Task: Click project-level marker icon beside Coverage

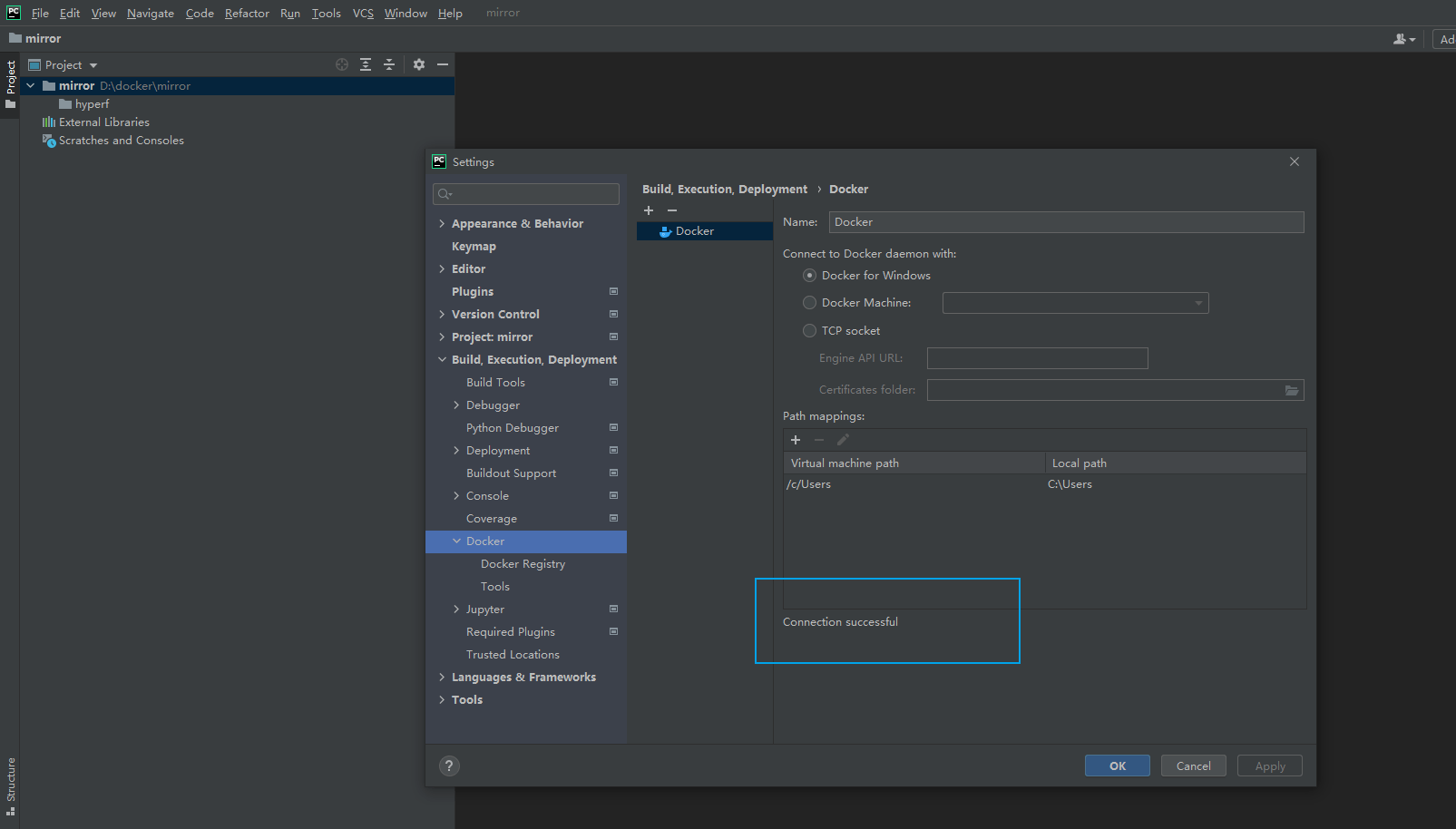Action: 614,518
